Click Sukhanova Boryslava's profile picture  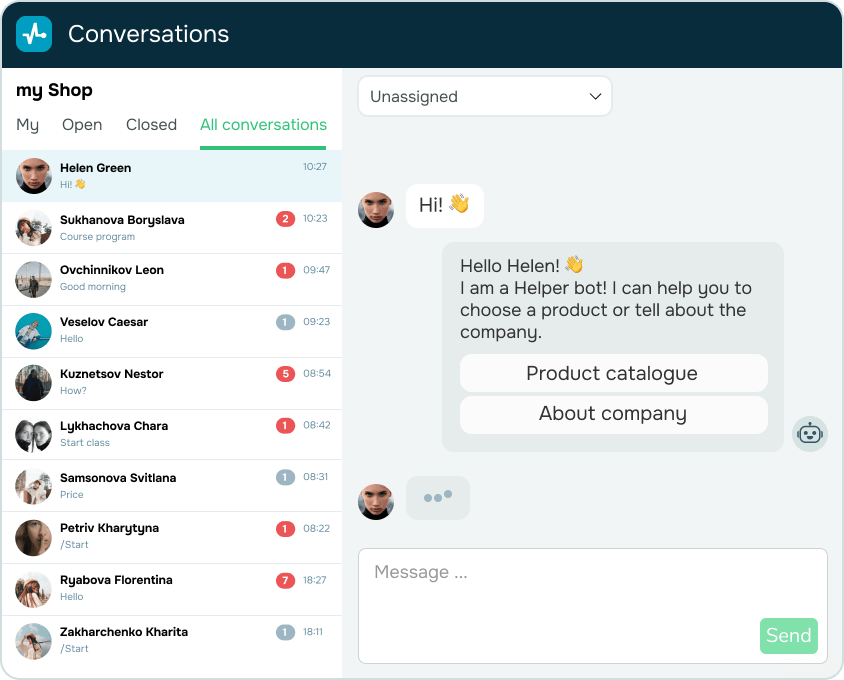point(33,227)
